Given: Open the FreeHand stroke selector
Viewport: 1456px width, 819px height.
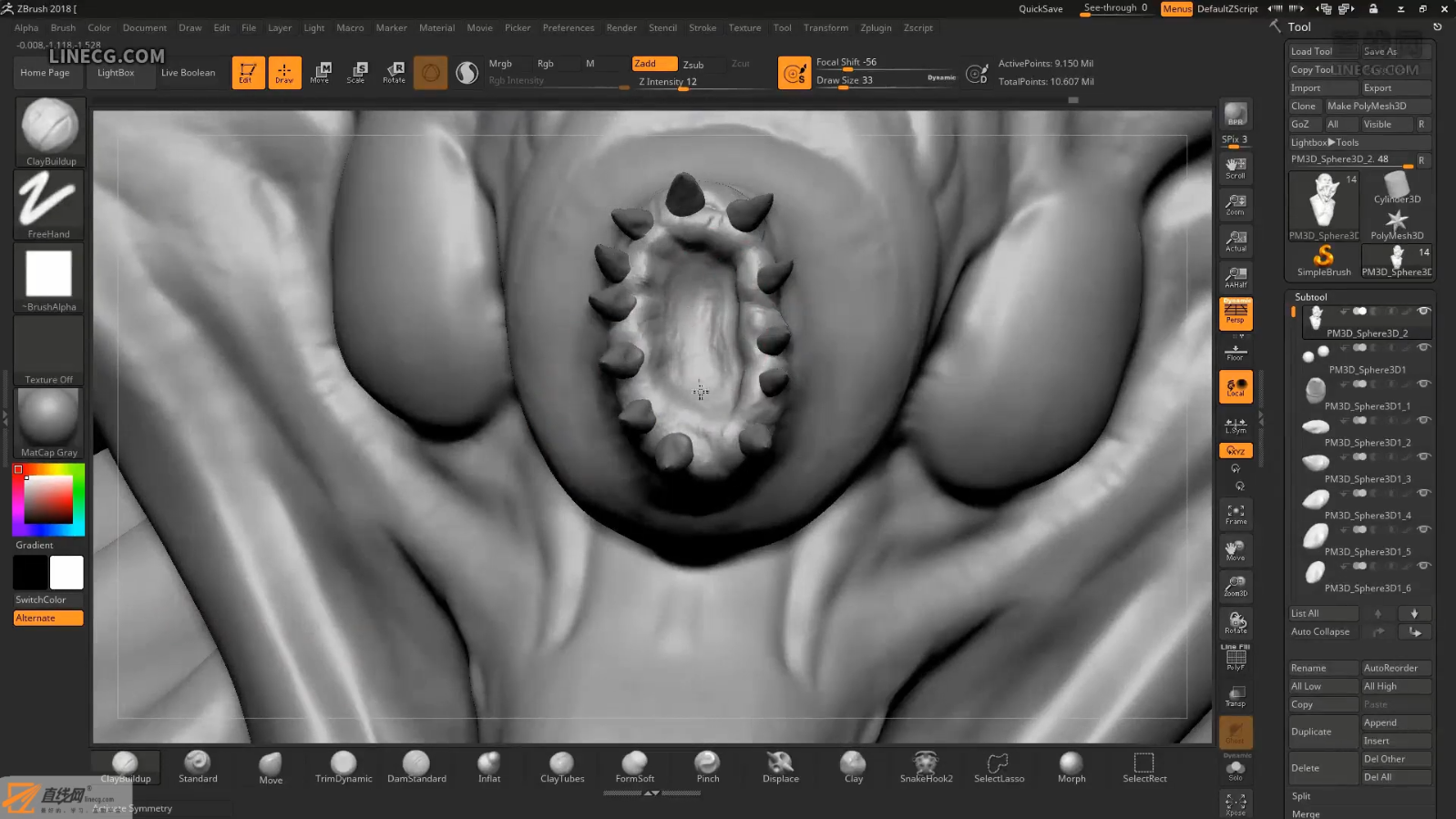Looking at the screenshot, I should coord(50,205).
